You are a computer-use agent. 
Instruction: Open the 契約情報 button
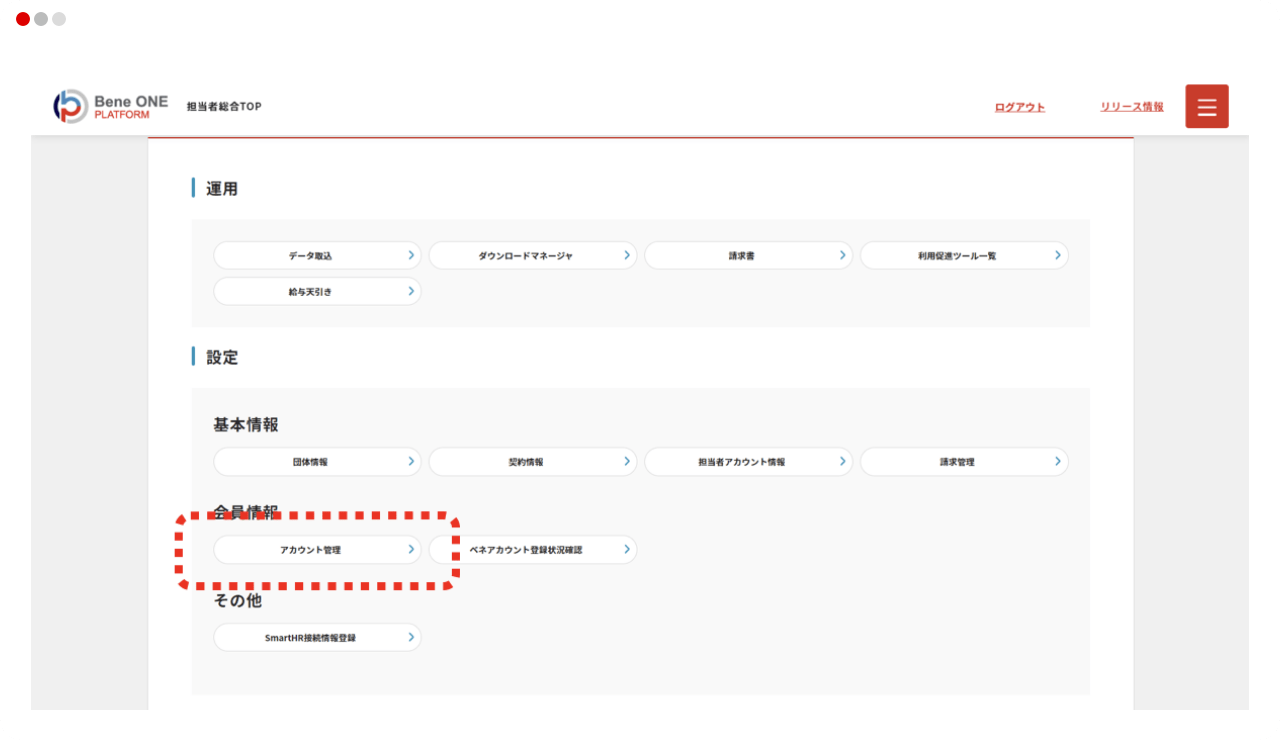(x=533, y=462)
